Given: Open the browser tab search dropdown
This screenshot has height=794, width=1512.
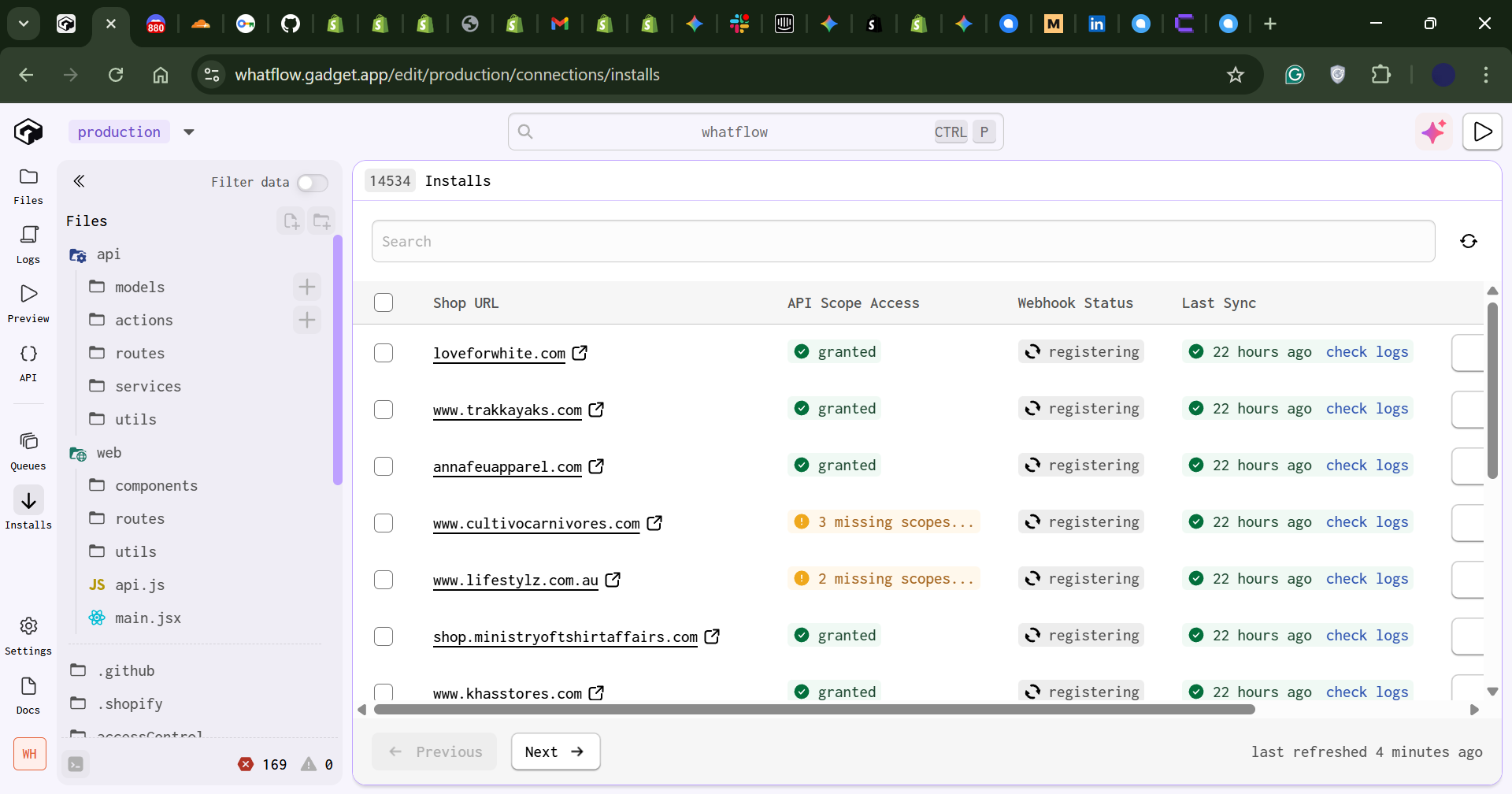Looking at the screenshot, I should [x=24, y=24].
